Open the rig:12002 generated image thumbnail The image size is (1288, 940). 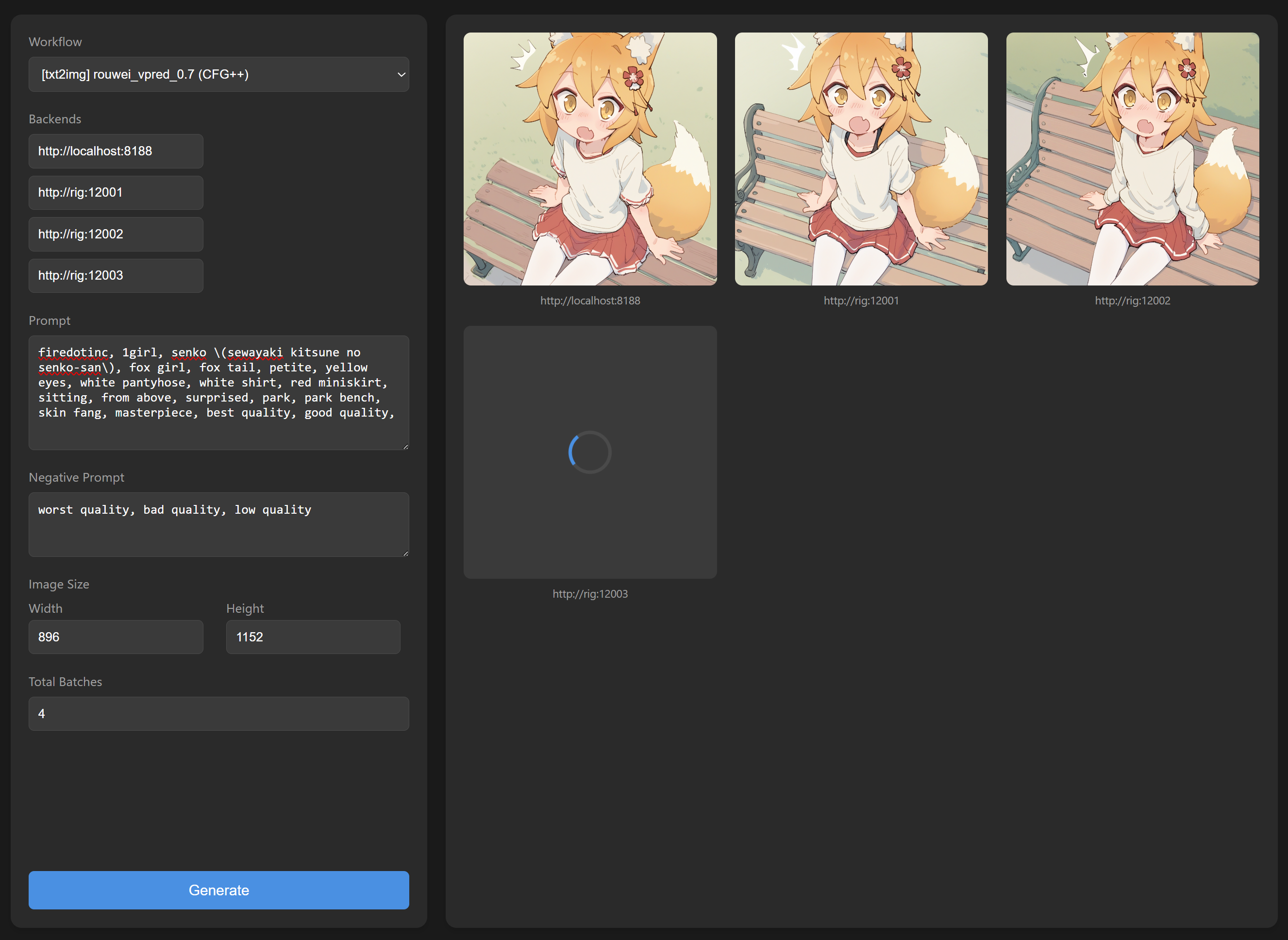(1132, 159)
